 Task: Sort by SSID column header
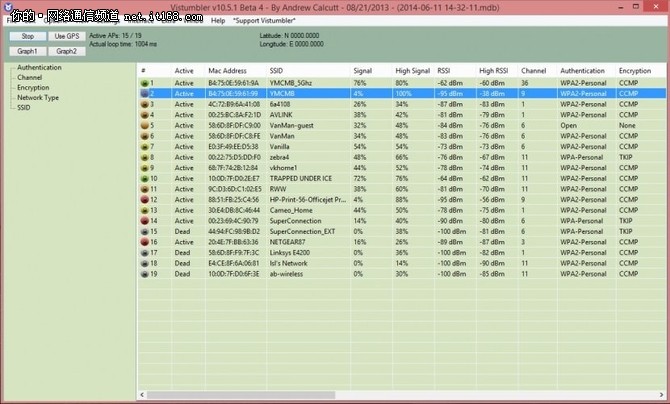click(x=309, y=71)
